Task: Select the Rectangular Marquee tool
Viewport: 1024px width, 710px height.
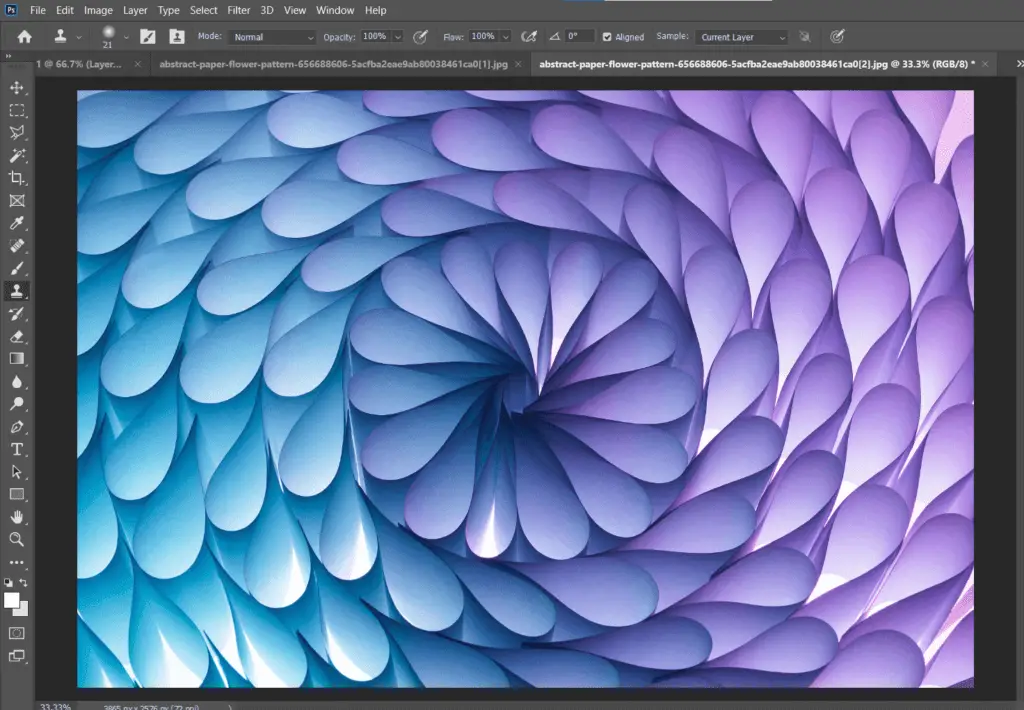Action: [x=17, y=110]
